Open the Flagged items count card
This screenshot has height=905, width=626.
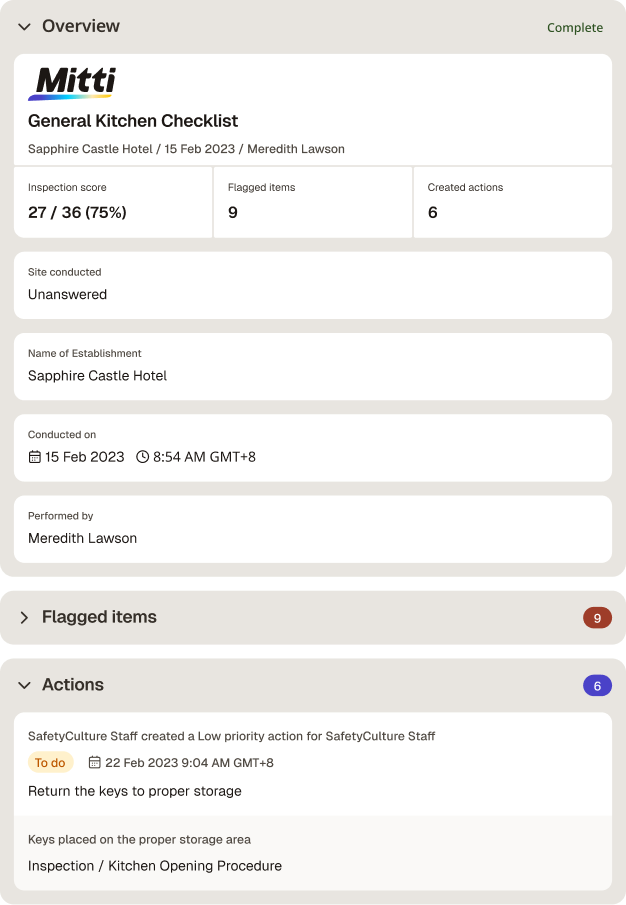(313, 202)
